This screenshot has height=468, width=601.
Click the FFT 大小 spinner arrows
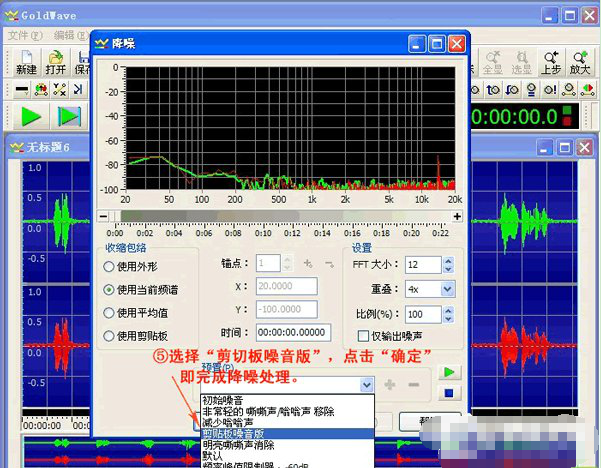447,265
